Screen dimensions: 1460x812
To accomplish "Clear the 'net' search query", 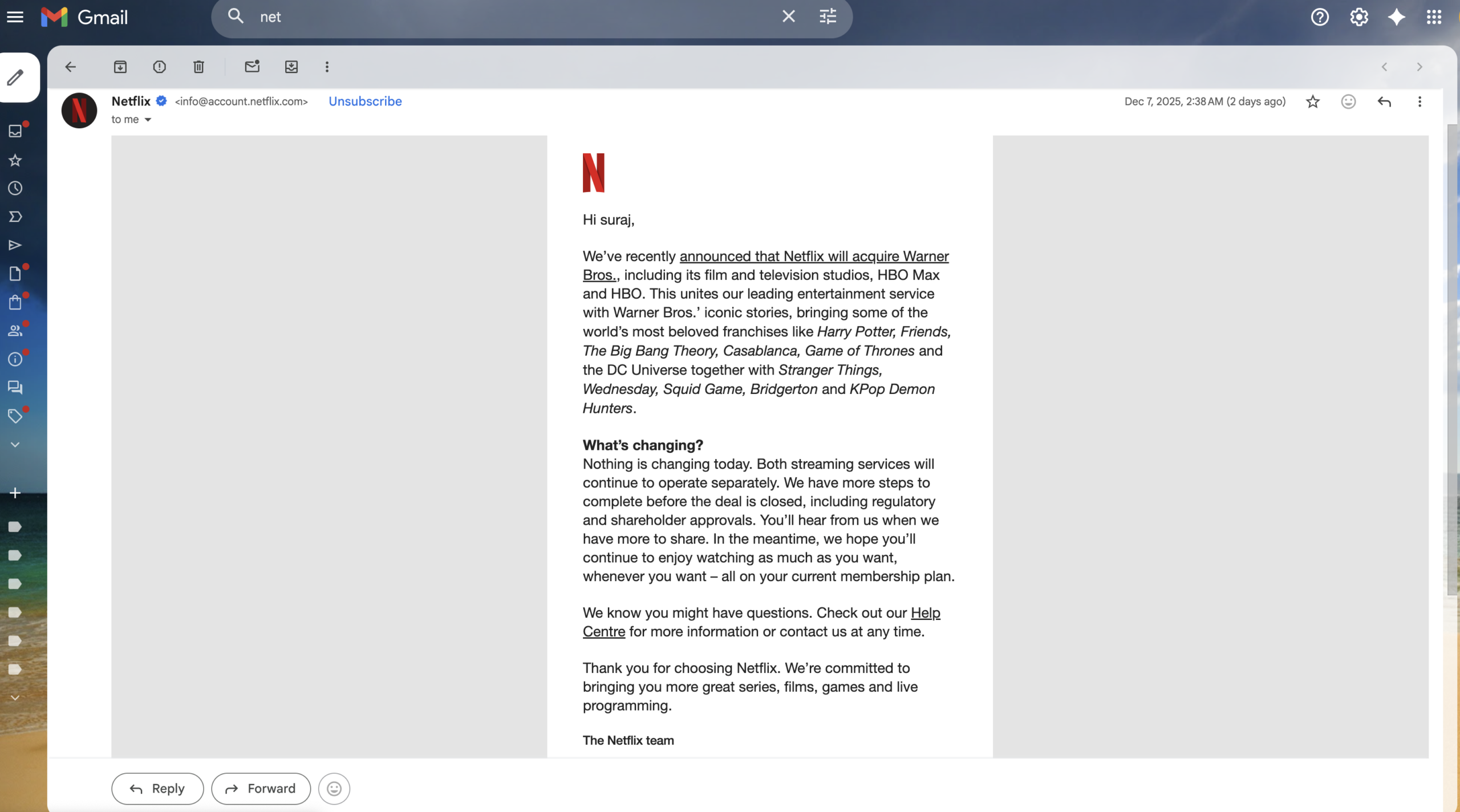I will [789, 17].
